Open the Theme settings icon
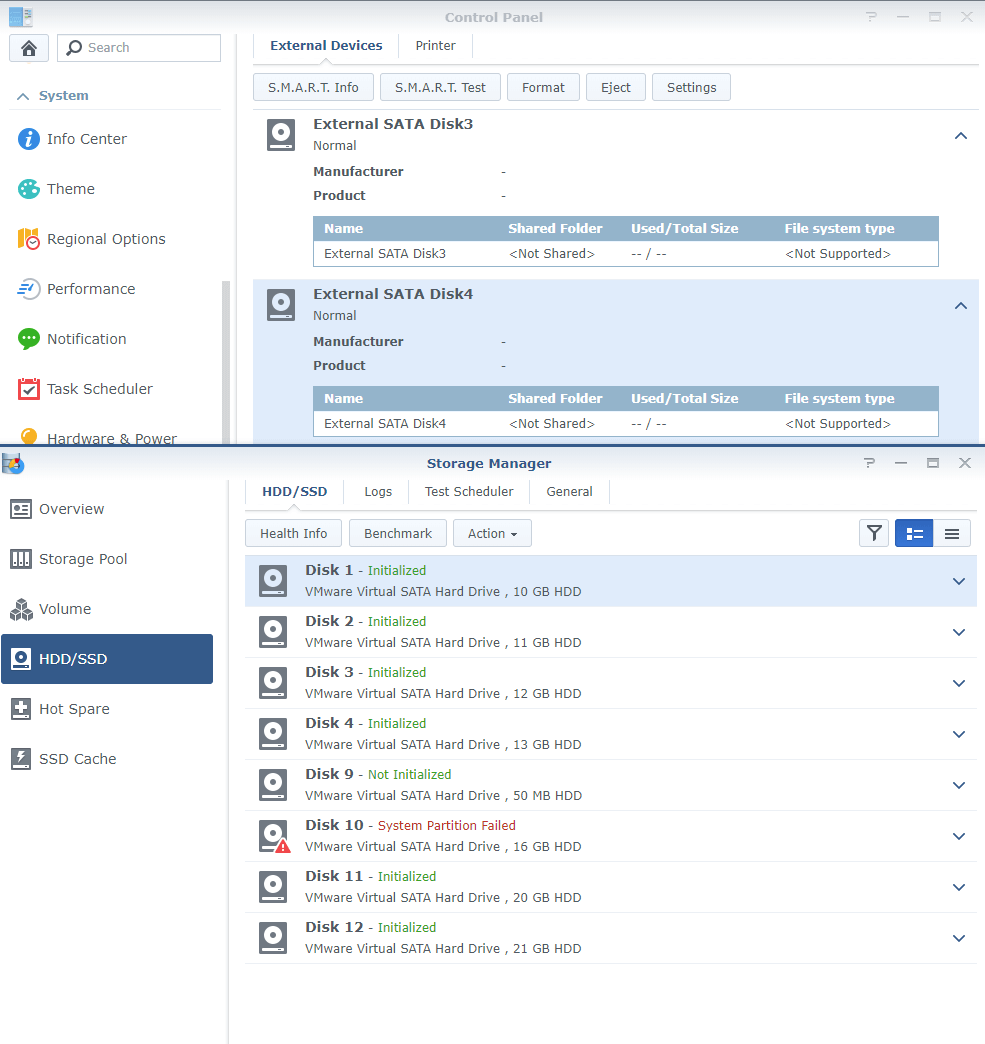 [29, 189]
